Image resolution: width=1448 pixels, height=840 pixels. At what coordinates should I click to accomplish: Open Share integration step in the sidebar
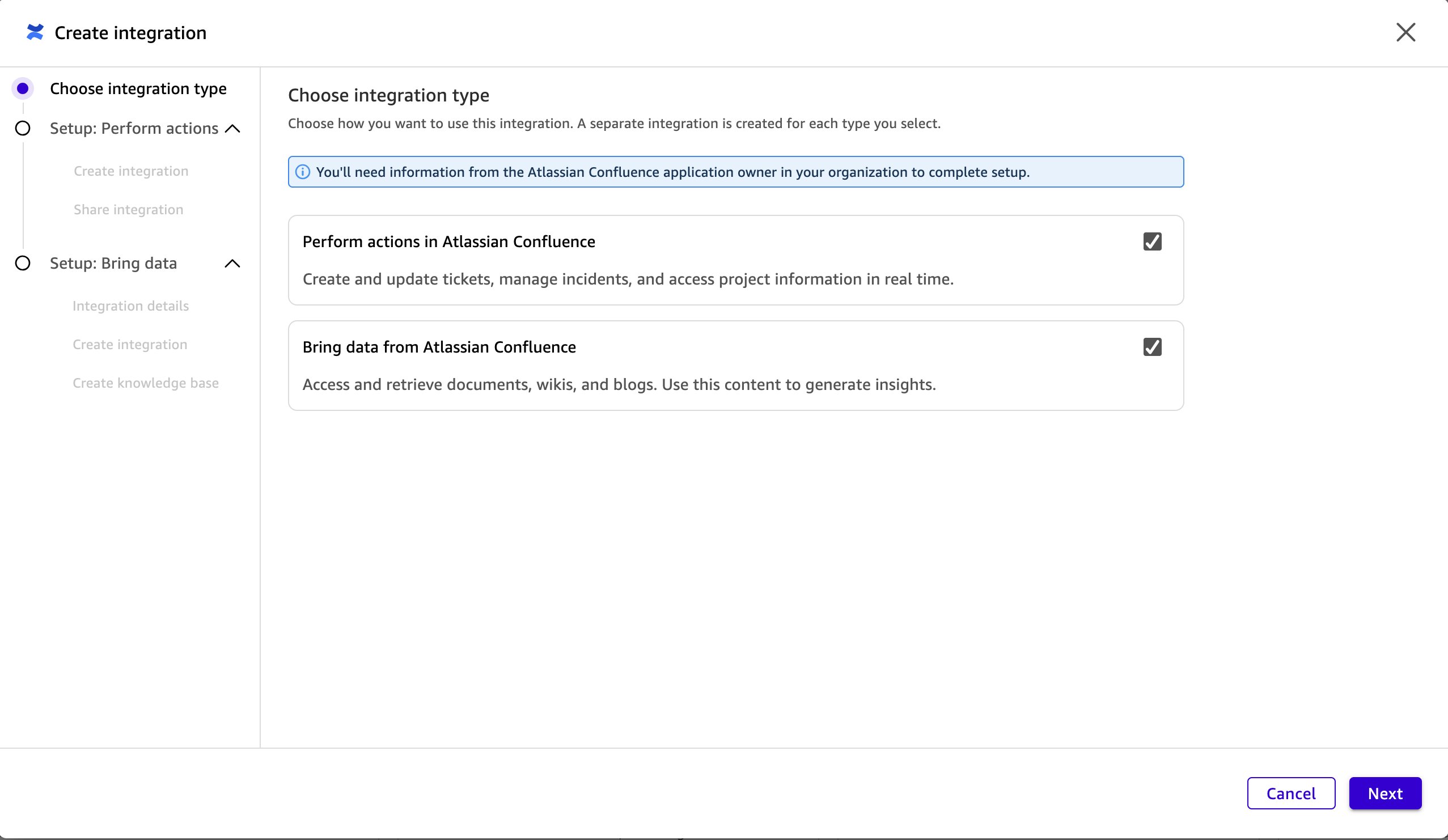coord(128,209)
